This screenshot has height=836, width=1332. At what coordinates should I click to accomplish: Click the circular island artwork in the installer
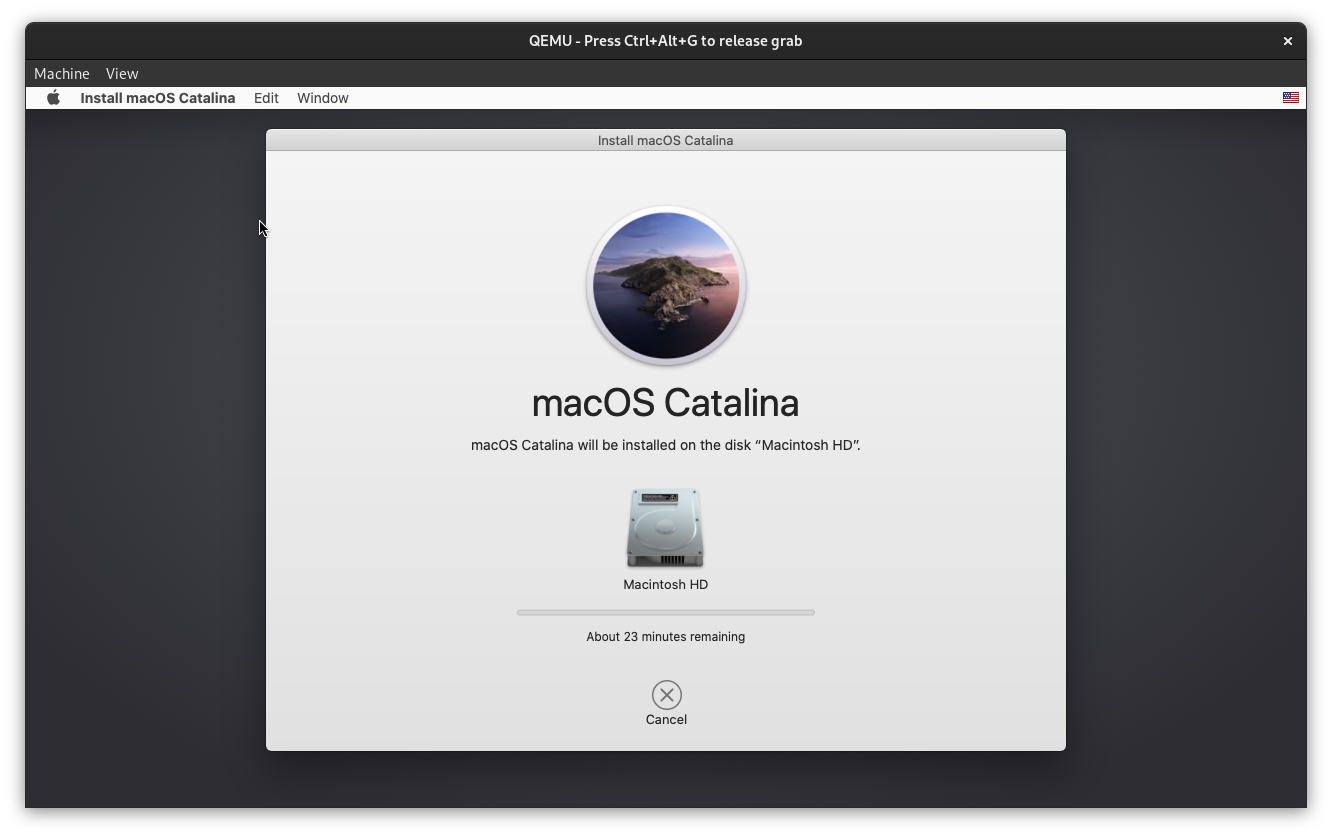tap(665, 286)
